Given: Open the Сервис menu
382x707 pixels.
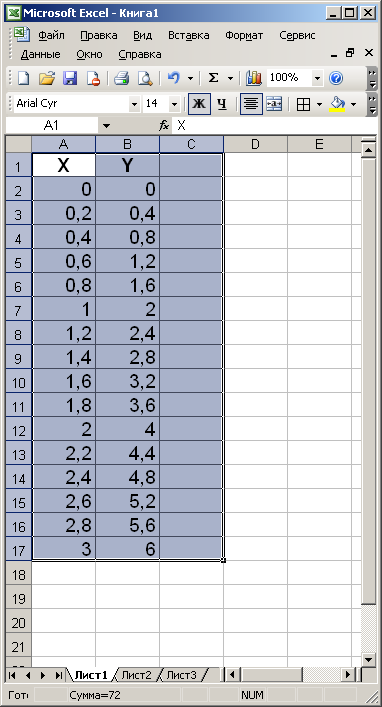Looking at the screenshot, I should 297,35.
